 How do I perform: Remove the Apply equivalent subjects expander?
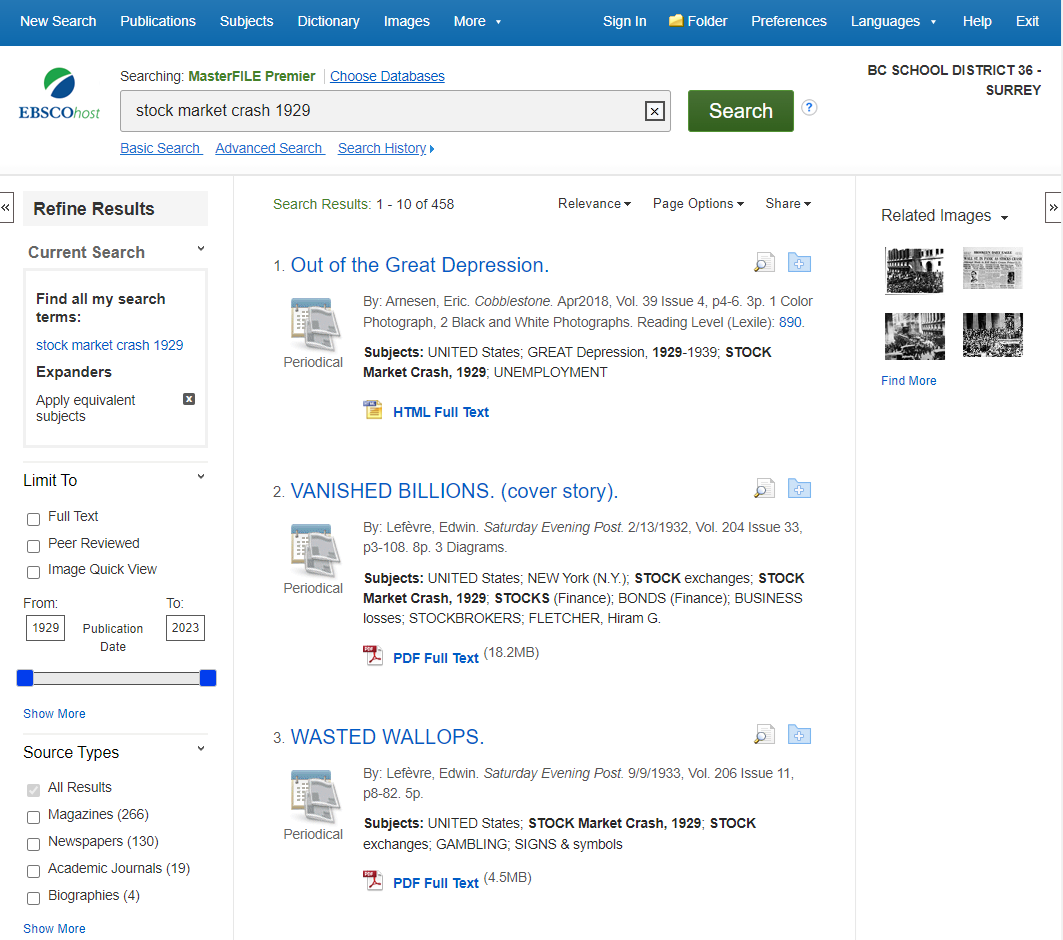point(189,399)
